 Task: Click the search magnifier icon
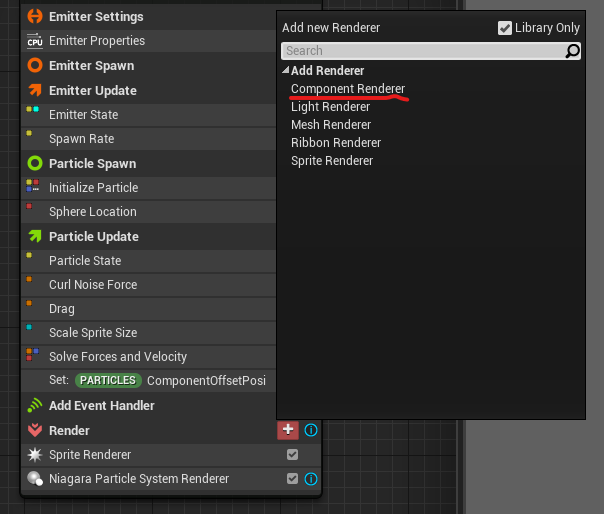click(x=572, y=51)
